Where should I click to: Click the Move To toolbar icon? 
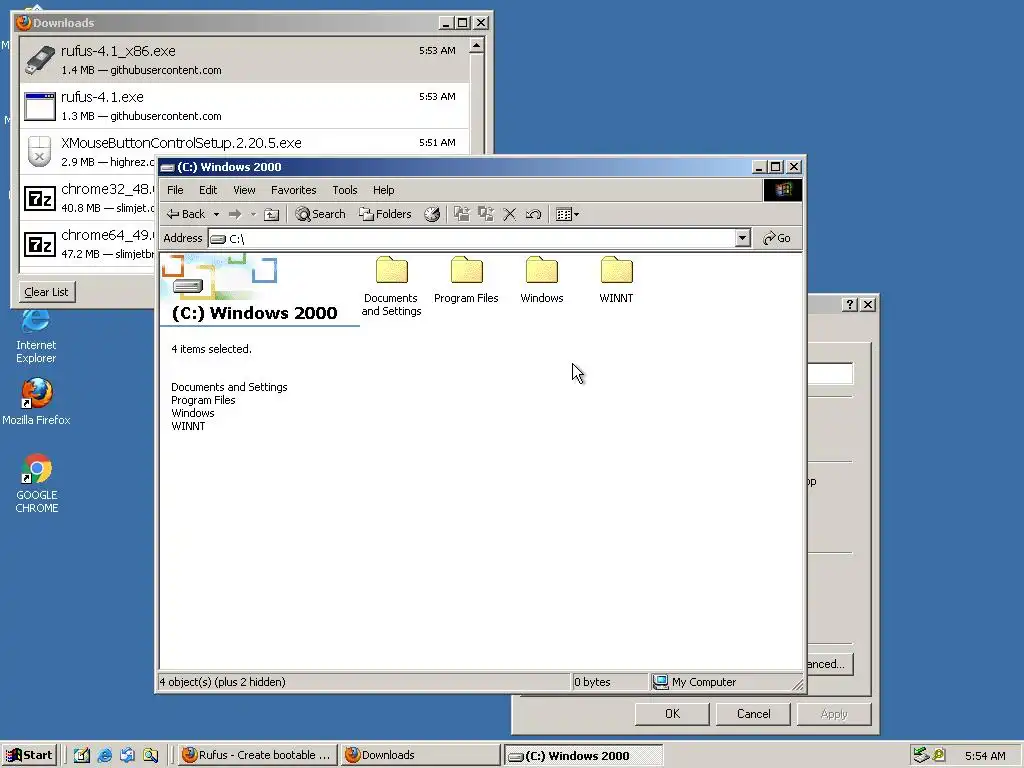(462, 214)
